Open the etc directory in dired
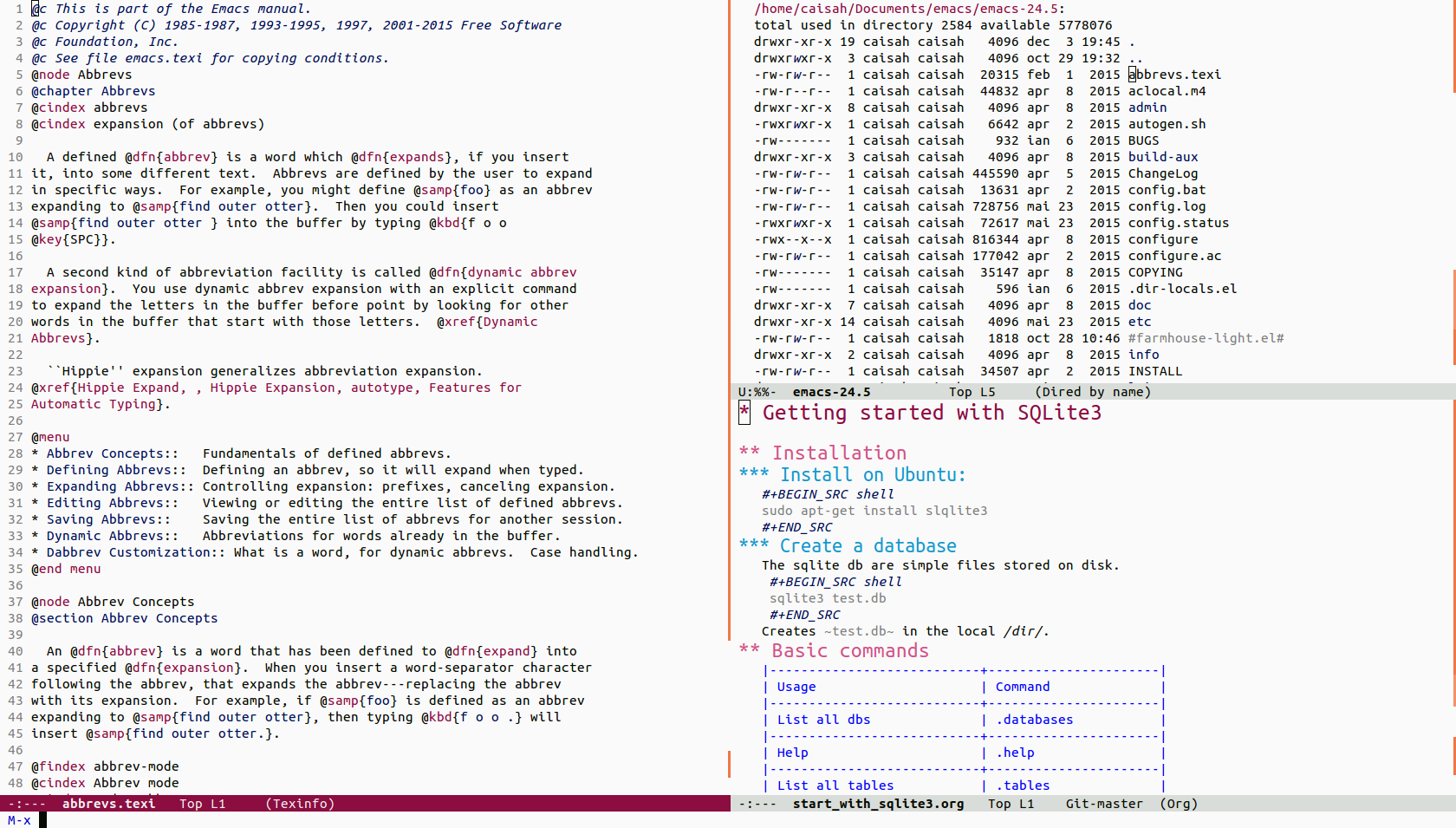Viewport: 1456px width, 828px height. (1140, 322)
